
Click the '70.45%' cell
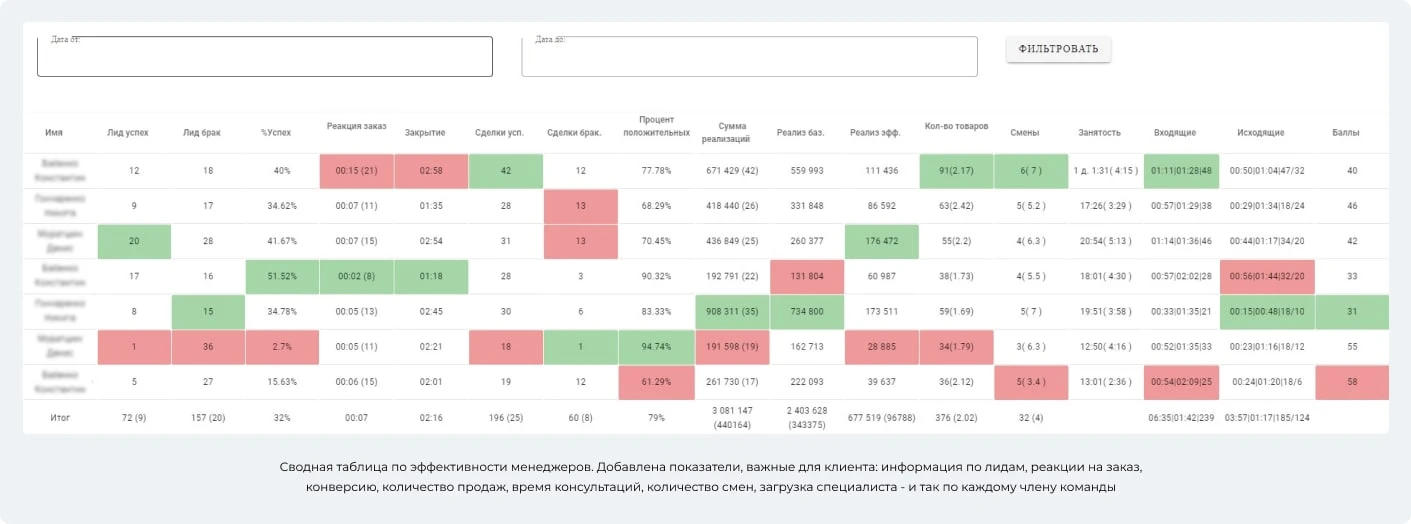point(656,241)
